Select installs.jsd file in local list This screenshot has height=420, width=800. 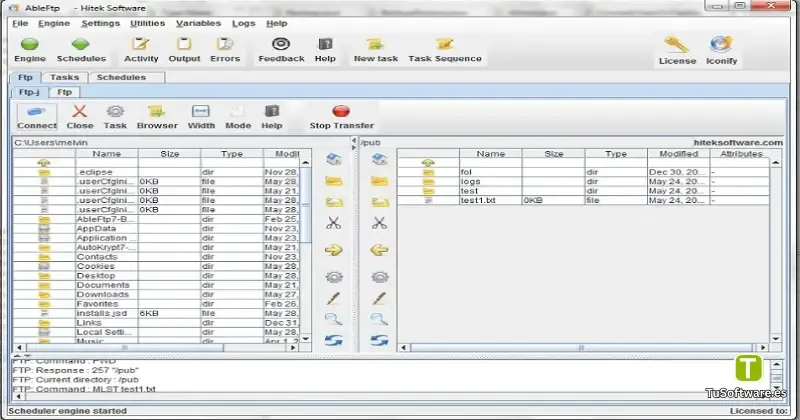156,313
